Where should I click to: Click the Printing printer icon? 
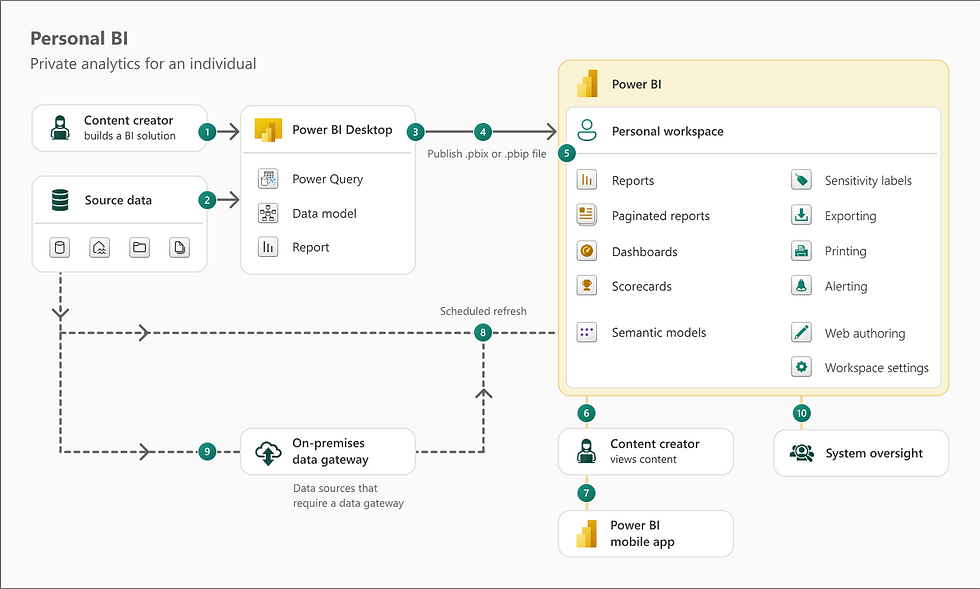pyautogui.click(x=801, y=251)
